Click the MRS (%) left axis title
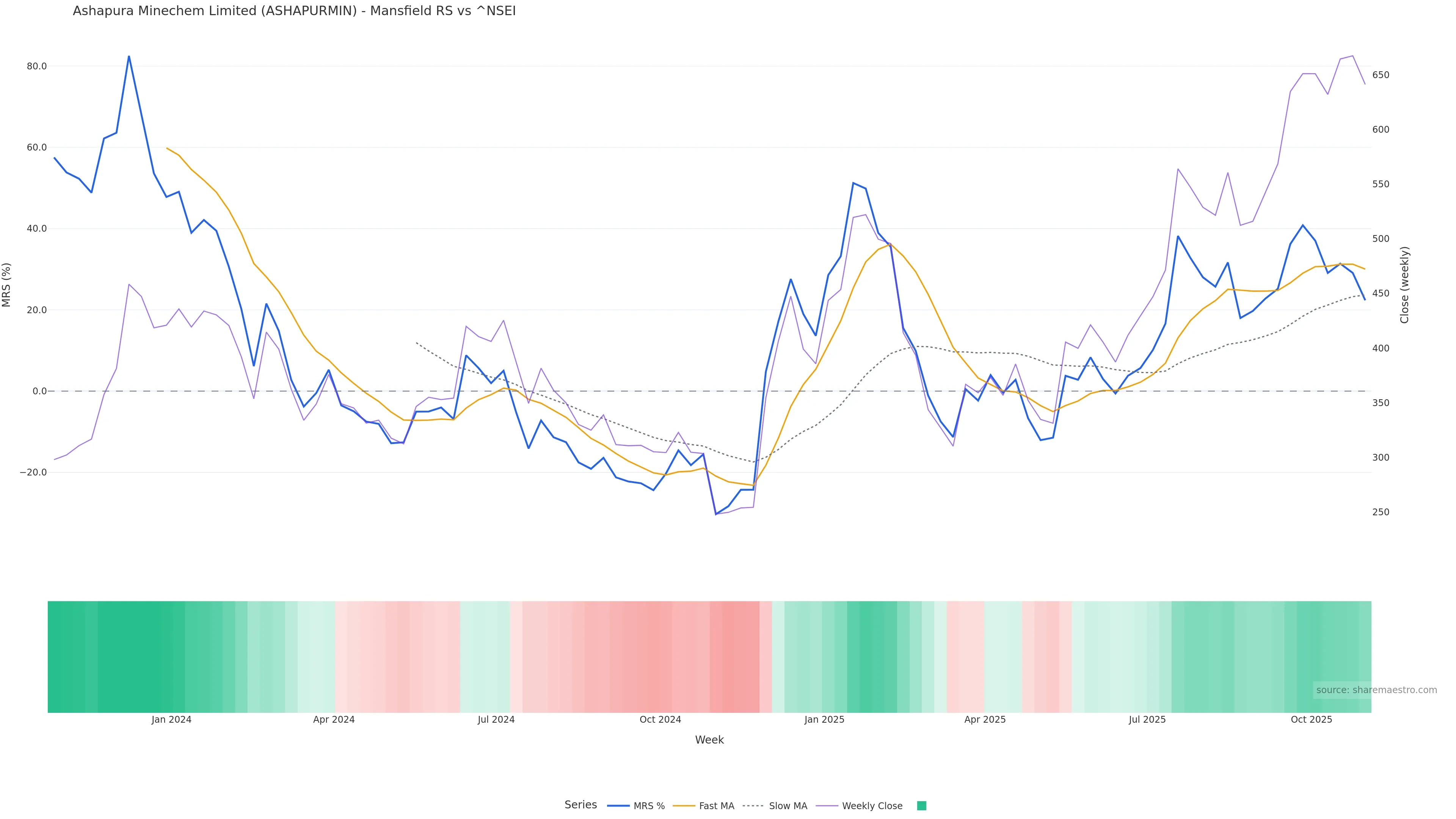The image size is (1456, 819). [x=7, y=285]
